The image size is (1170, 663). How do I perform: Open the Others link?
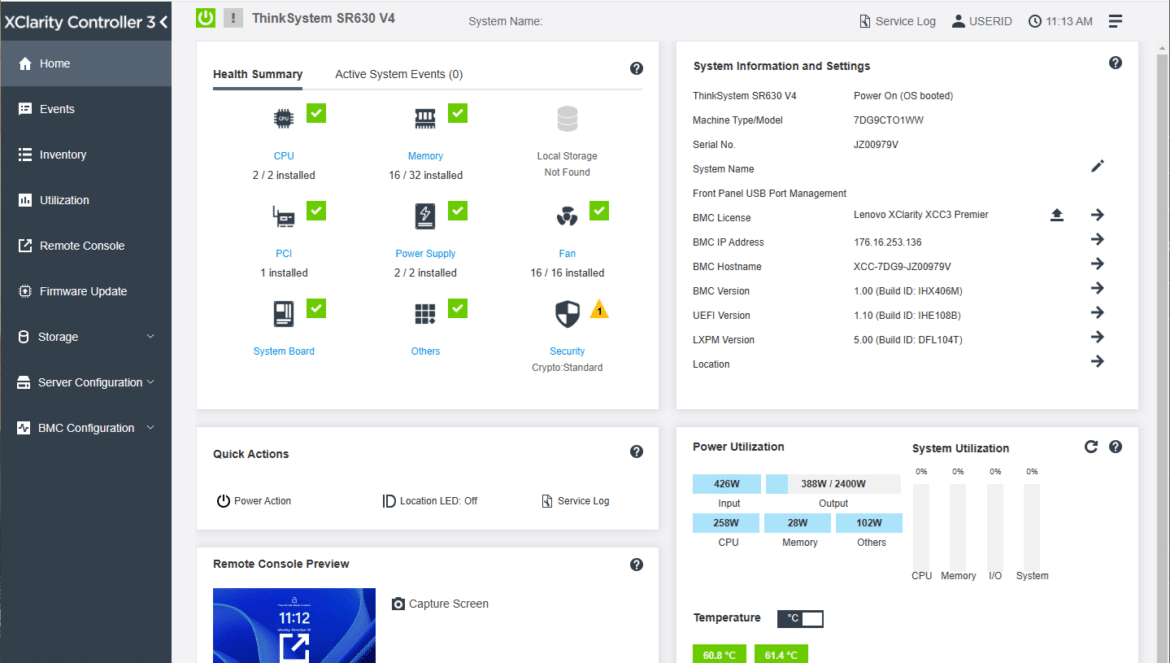(x=425, y=351)
